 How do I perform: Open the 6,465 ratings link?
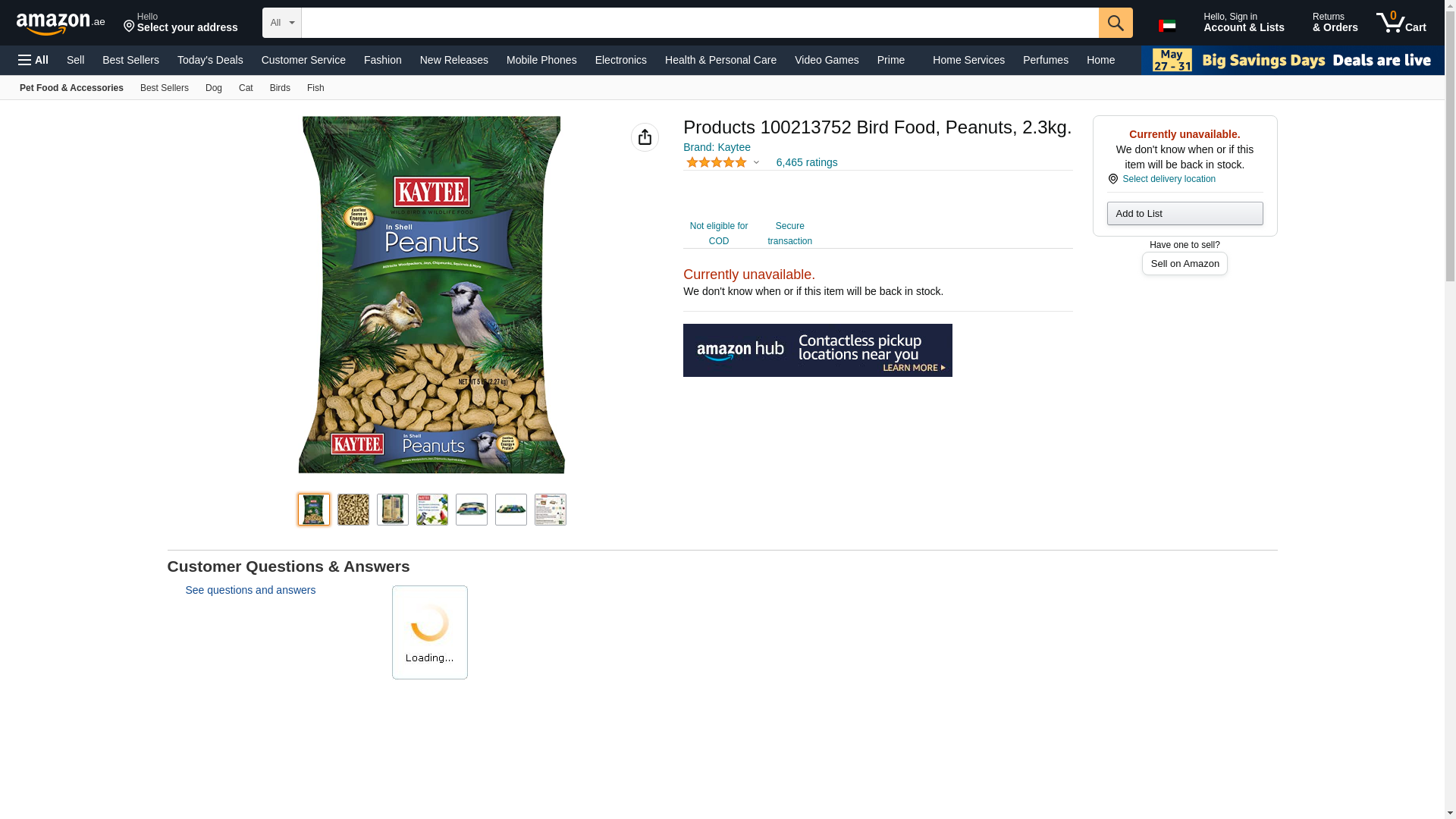tap(807, 162)
